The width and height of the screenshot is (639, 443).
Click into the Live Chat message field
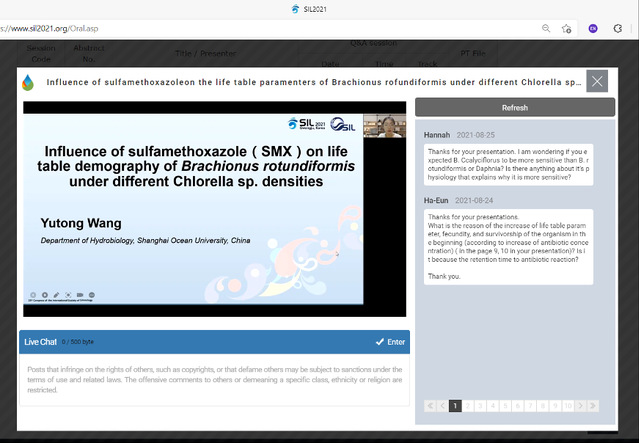(213, 379)
